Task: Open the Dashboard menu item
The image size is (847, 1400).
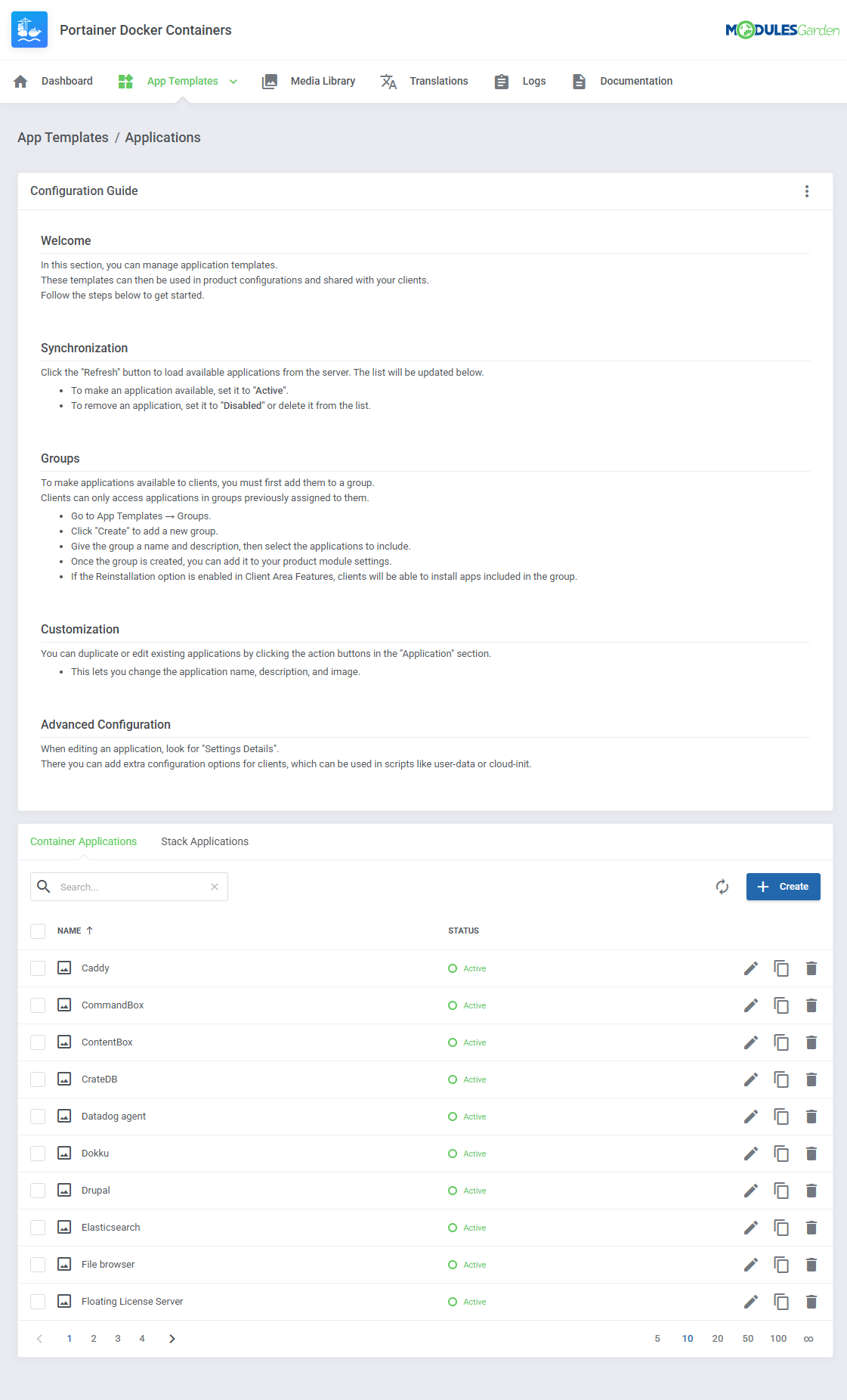Action: click(67, 82)
